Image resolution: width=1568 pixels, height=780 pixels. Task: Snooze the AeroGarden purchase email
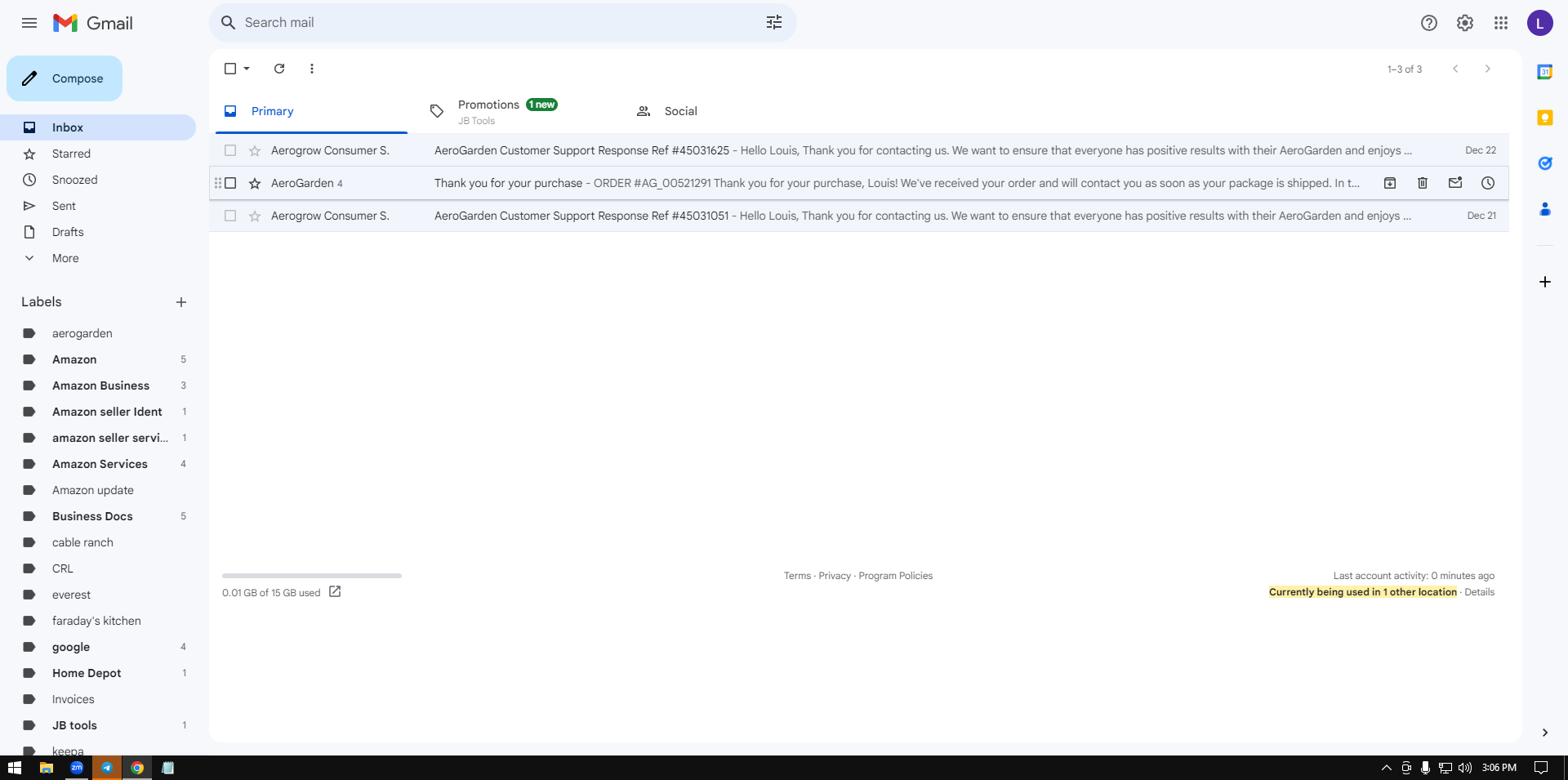(1488, 183)
